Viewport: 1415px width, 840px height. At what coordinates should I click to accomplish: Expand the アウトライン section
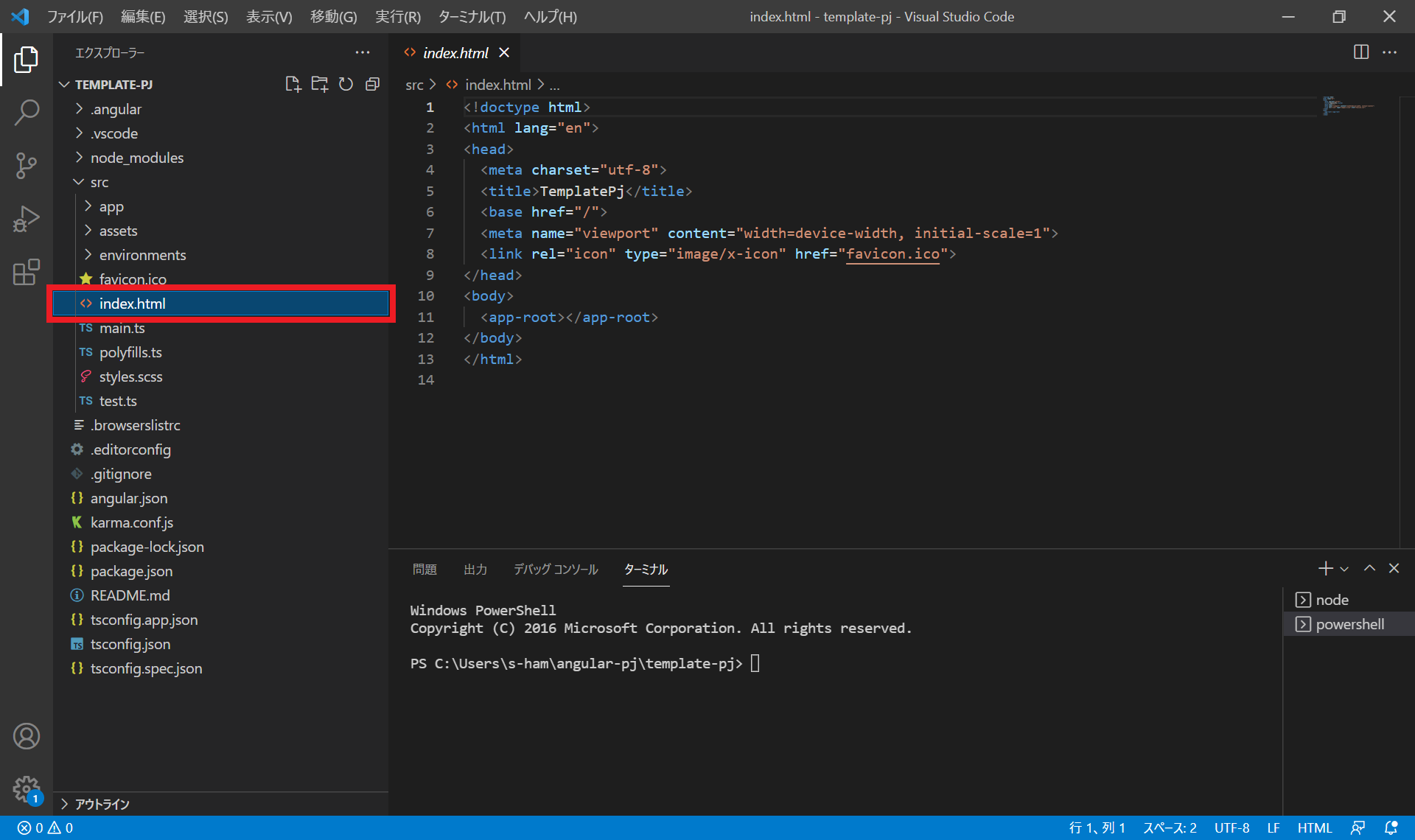(x=102, y=804)
